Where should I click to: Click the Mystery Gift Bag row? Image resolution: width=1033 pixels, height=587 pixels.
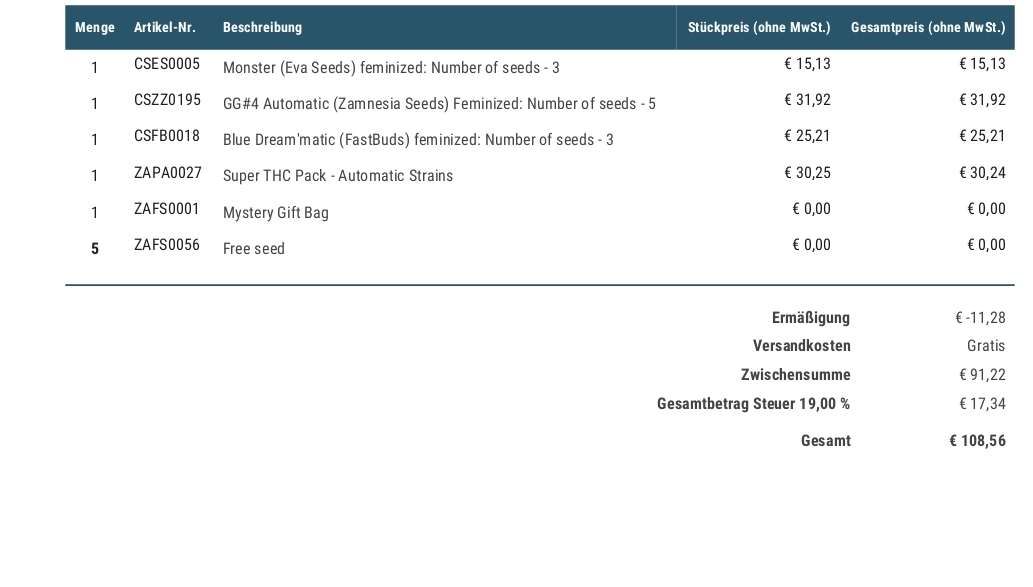(540, 212)
